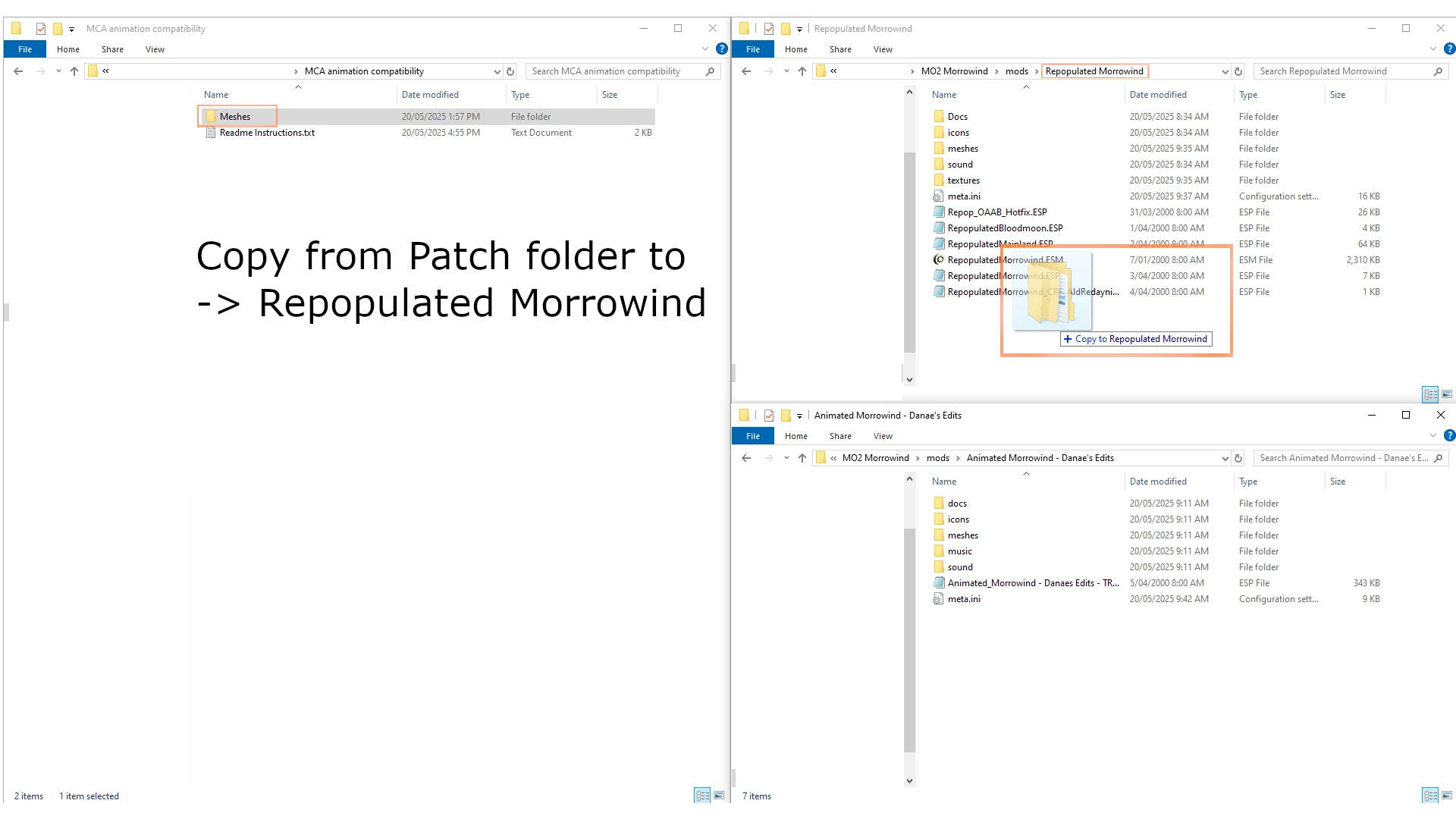Open address history dropdown in Animated Morrowind window

(1225, 458)
